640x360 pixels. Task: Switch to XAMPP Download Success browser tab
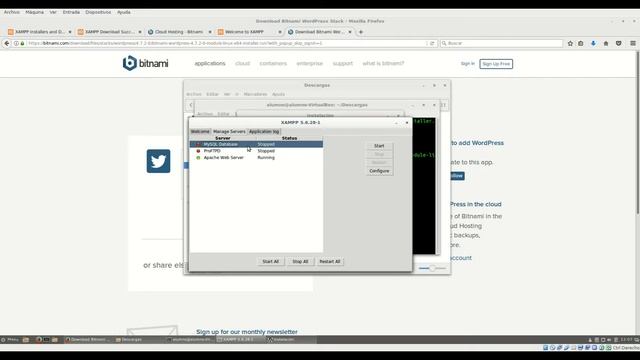109,32
